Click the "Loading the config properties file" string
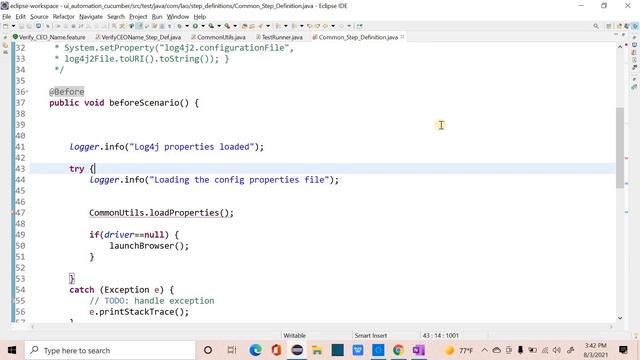 (239, 180)
